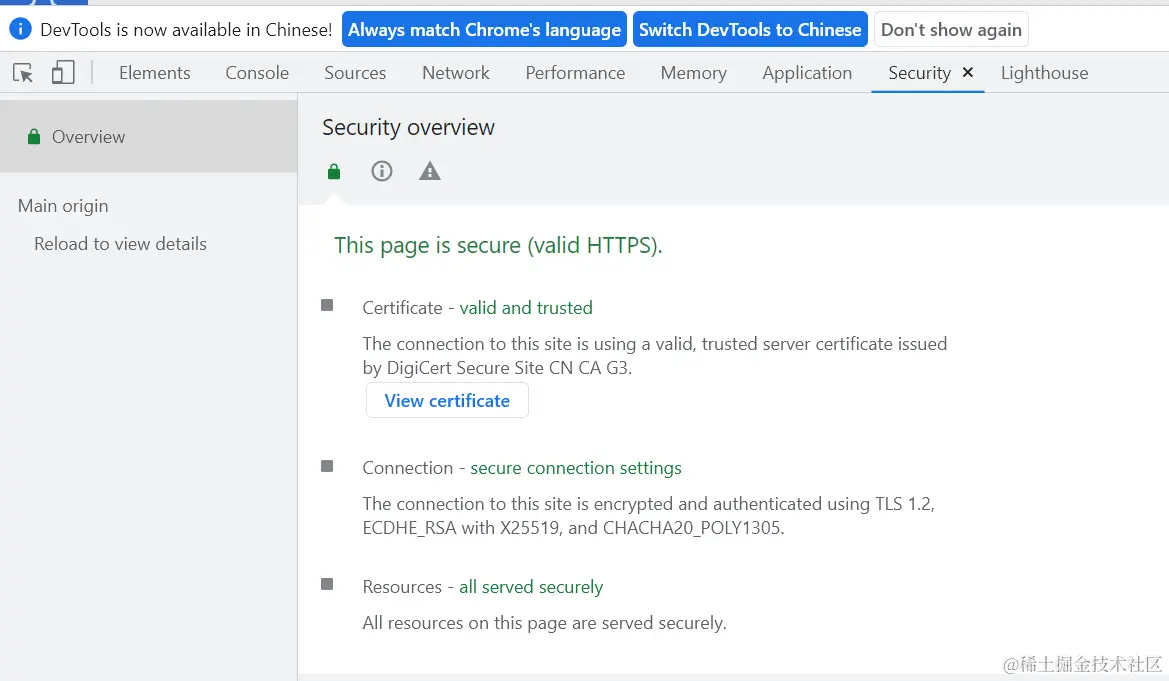1169x681 pixels.
Task: Open the Performance tab
Action: coord(575,73)
